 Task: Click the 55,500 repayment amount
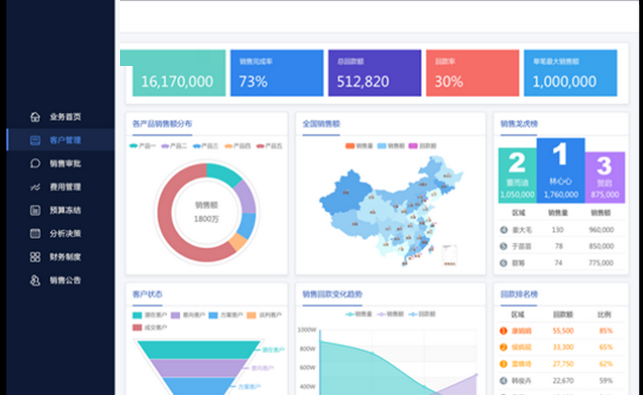tap(563, 331)
